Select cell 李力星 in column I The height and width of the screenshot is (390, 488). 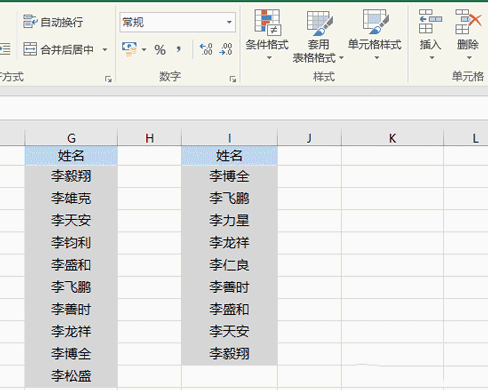pyautogui.click(x=229, y=220)
